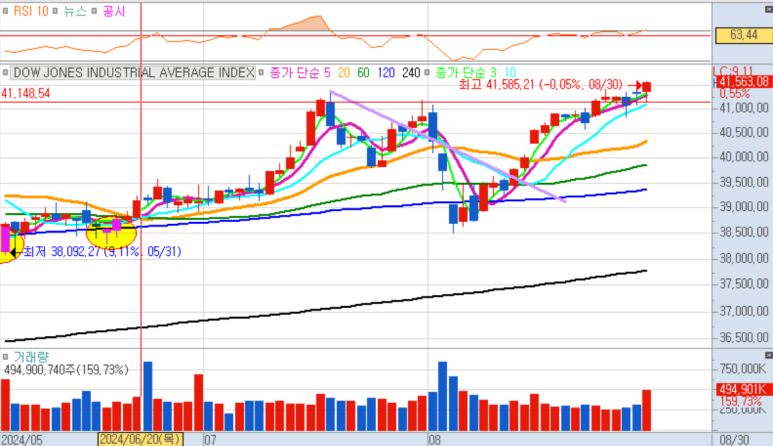The height and width of the screenshot is (446, 773).
Task: Click the 38,000,00 price axis label
Action: tap(744, 258)
